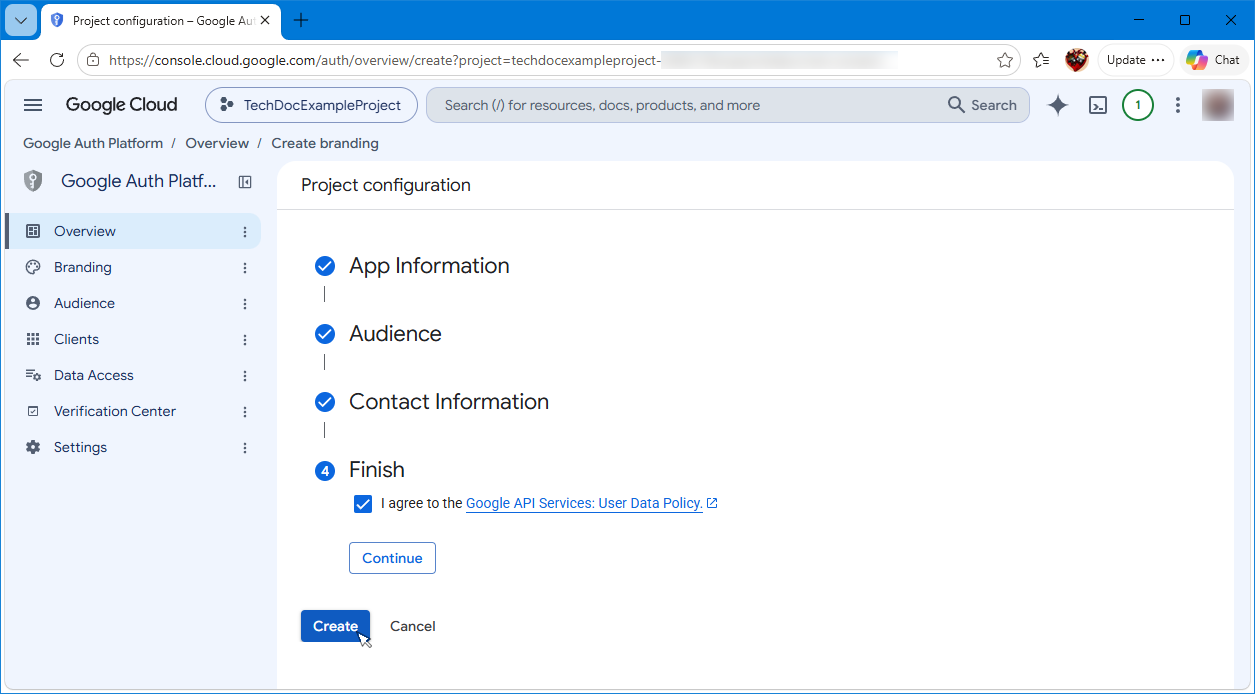1255x694 pixels.
Task: Open the Copilot Chat button
Action: coord(1214,60)
